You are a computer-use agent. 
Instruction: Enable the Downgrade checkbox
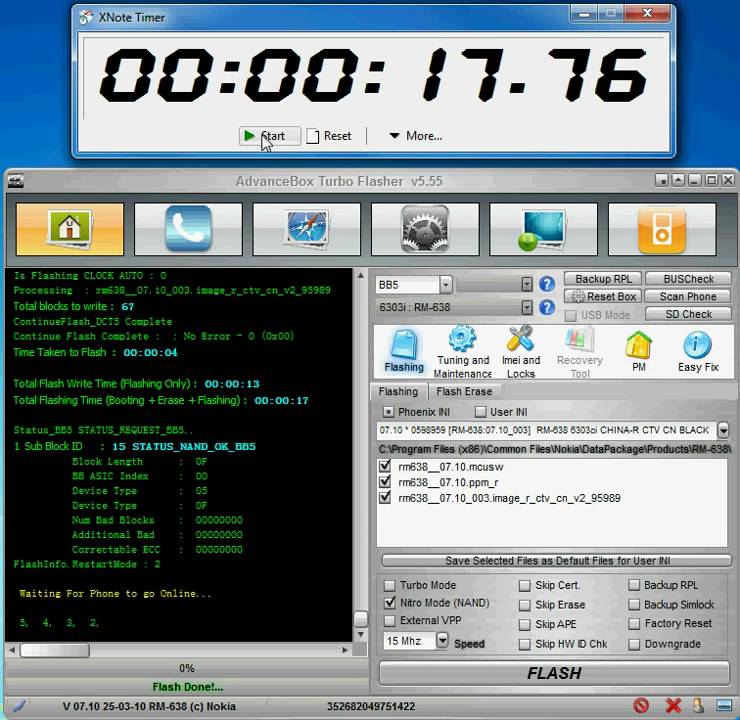[634, 645]
